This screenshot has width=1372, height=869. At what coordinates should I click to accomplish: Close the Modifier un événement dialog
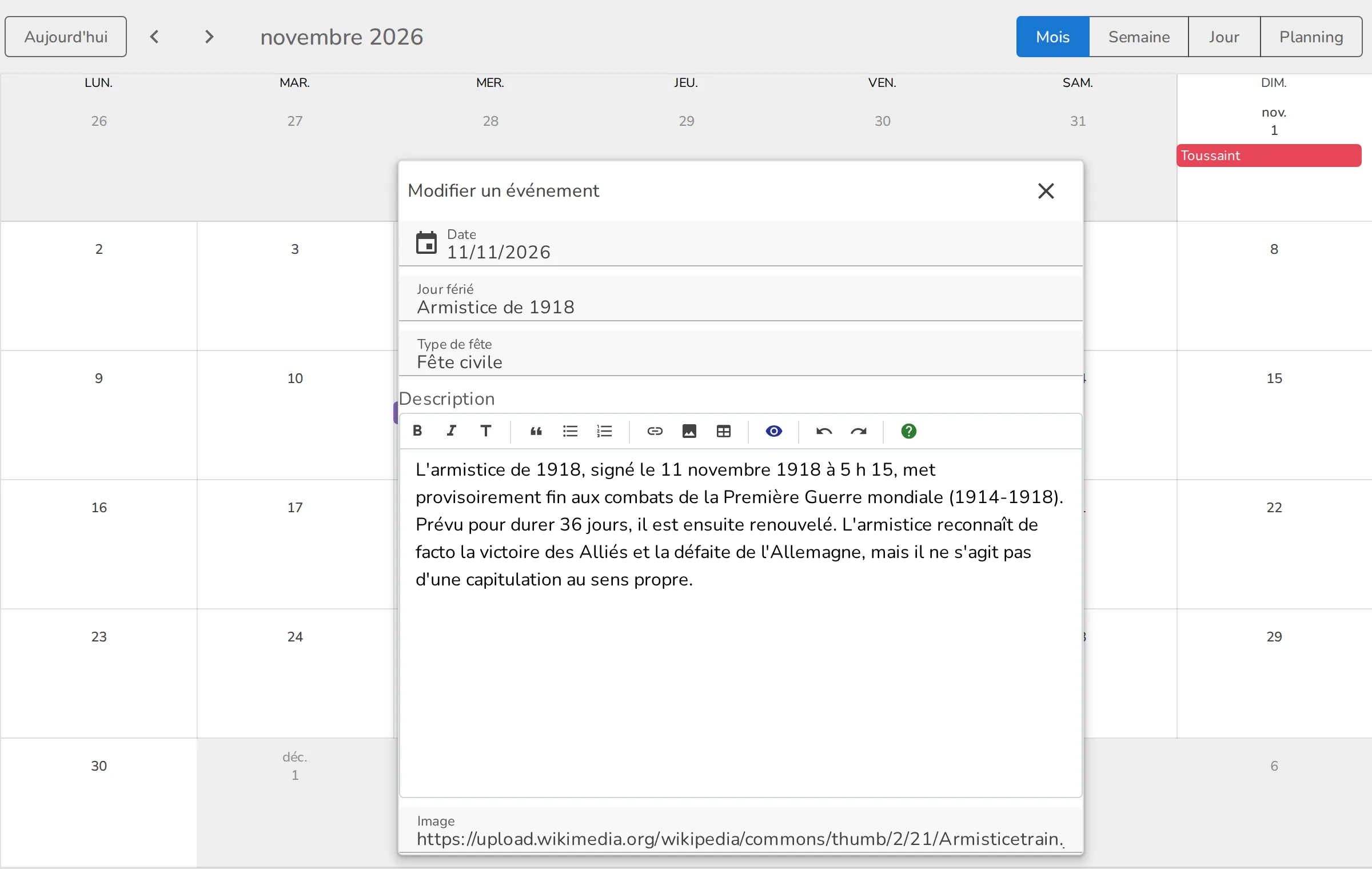1046,191
